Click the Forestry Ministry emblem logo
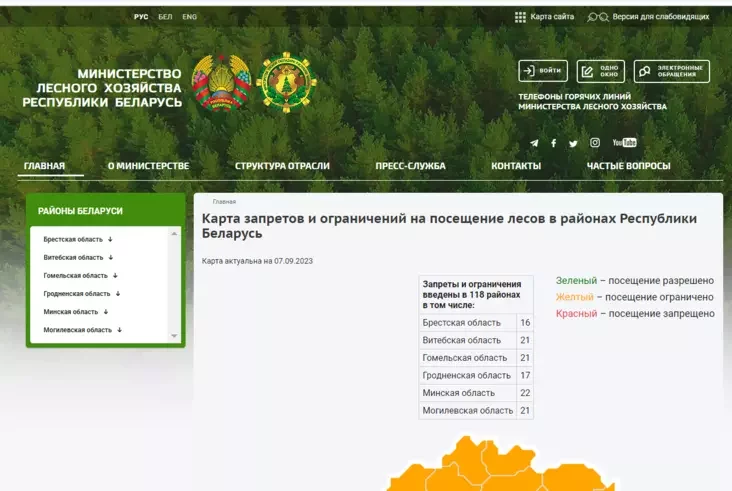The image size is (732, 491). pos(286,83)
